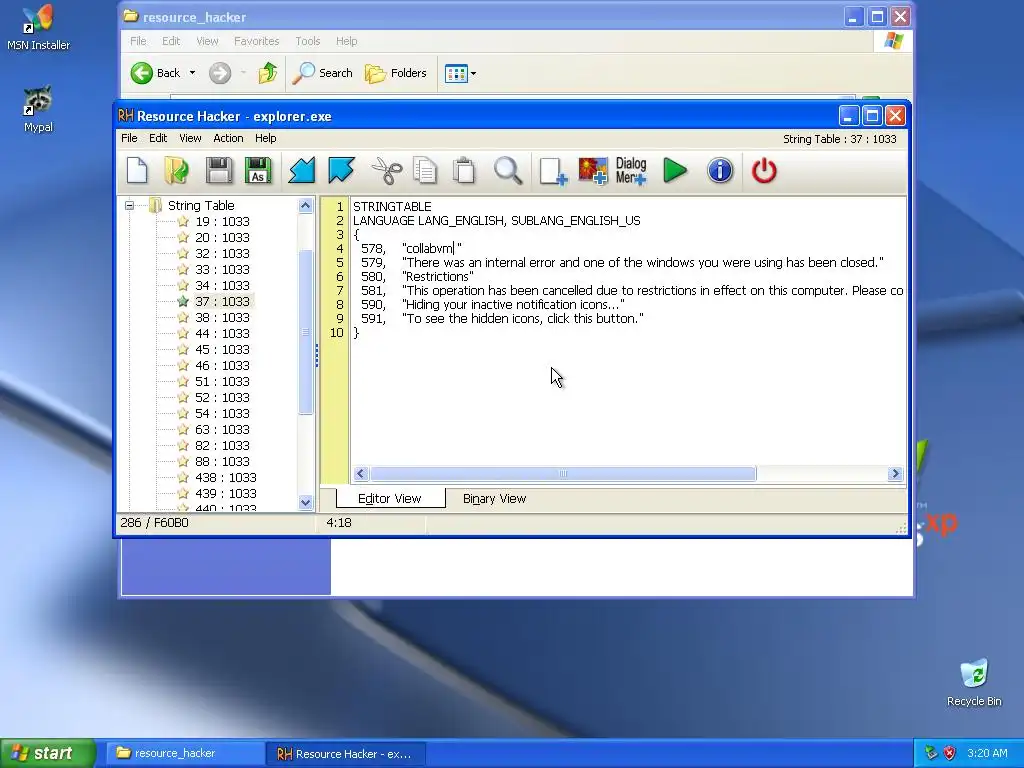The height and width of the screenshot is (768, 1024).
Task: Click the editor horizontal scrollbar thumb
Action: pyautogui.click(x=563, y=473)
